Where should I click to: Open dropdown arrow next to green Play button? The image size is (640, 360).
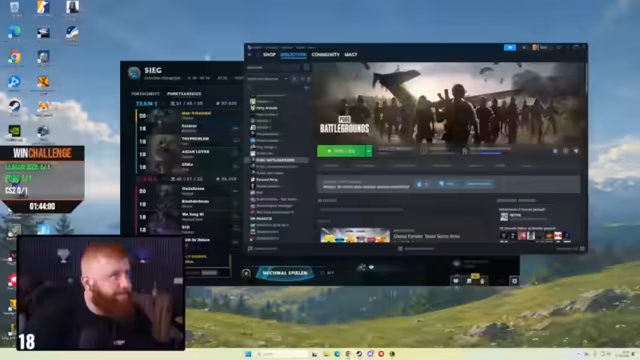point(369,151)
